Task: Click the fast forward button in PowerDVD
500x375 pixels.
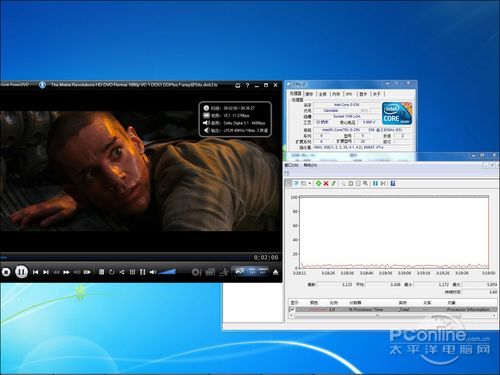Action: coord(67,272)
